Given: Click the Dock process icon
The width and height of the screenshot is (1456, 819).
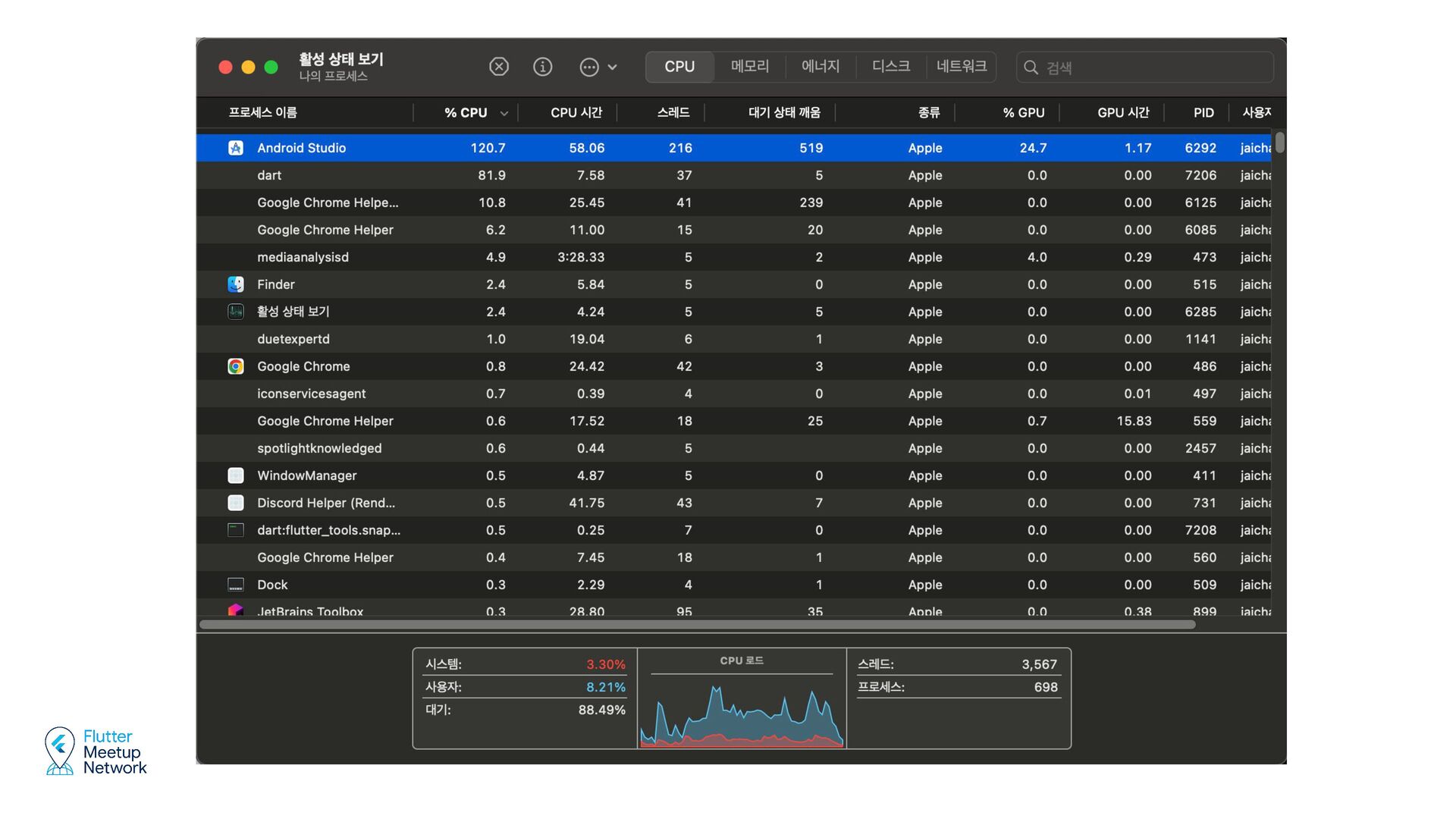Looking at the screenshot, I should pos(236,585).
